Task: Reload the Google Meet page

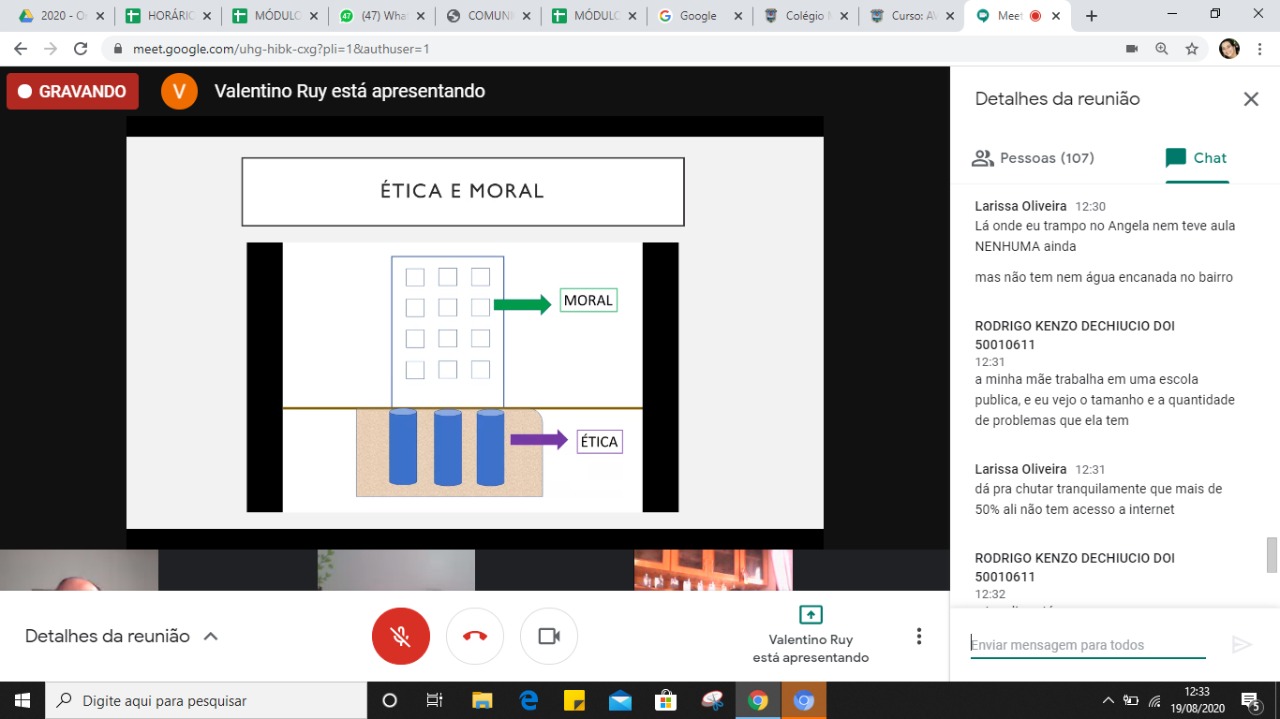Action: tap(81, 48)
